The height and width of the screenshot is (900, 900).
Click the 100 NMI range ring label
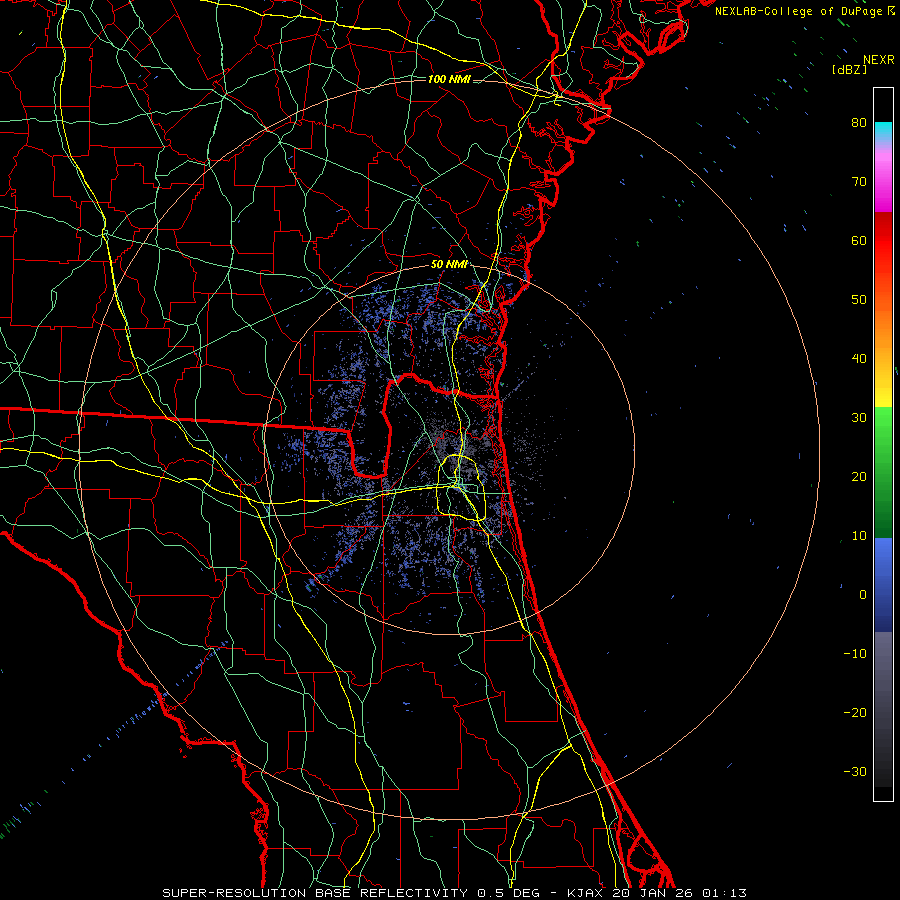point(449,79)
